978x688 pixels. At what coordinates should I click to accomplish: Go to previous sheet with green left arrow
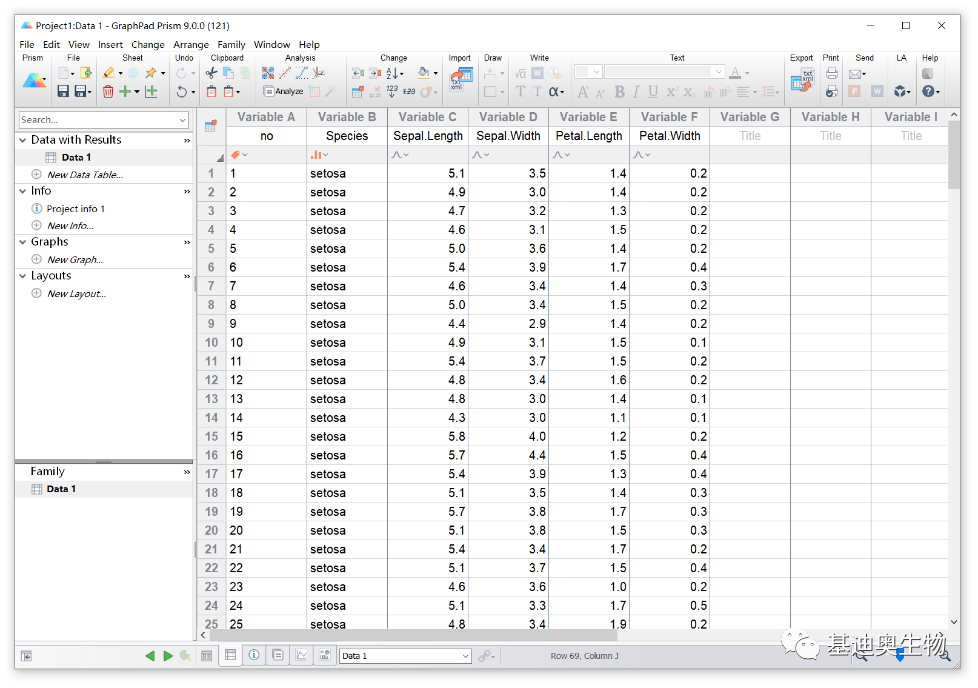[150, 656]
